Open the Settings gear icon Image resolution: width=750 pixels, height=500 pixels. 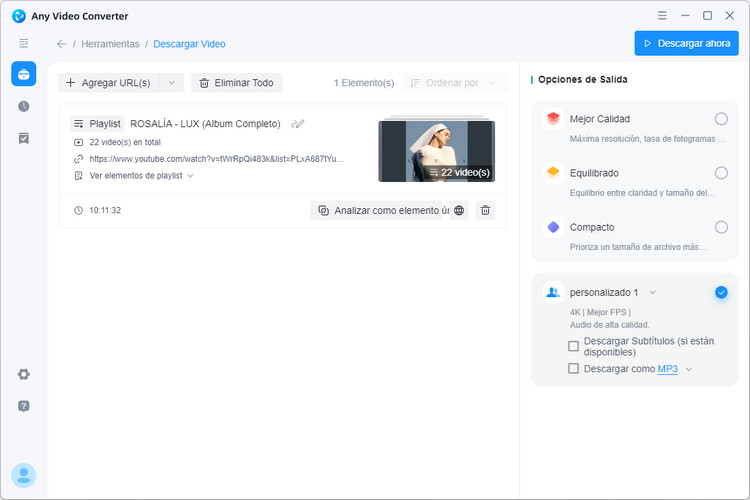pos(23,374)
